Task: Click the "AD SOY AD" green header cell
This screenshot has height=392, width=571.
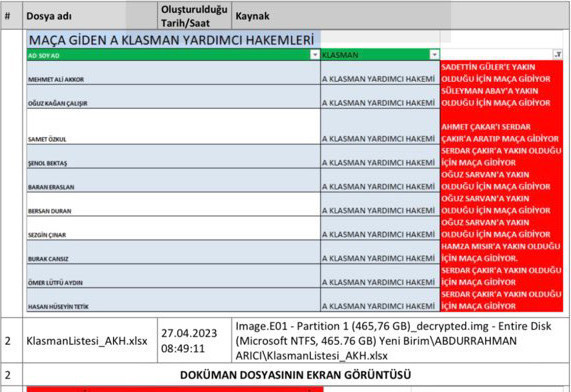Action: point(173,55)
